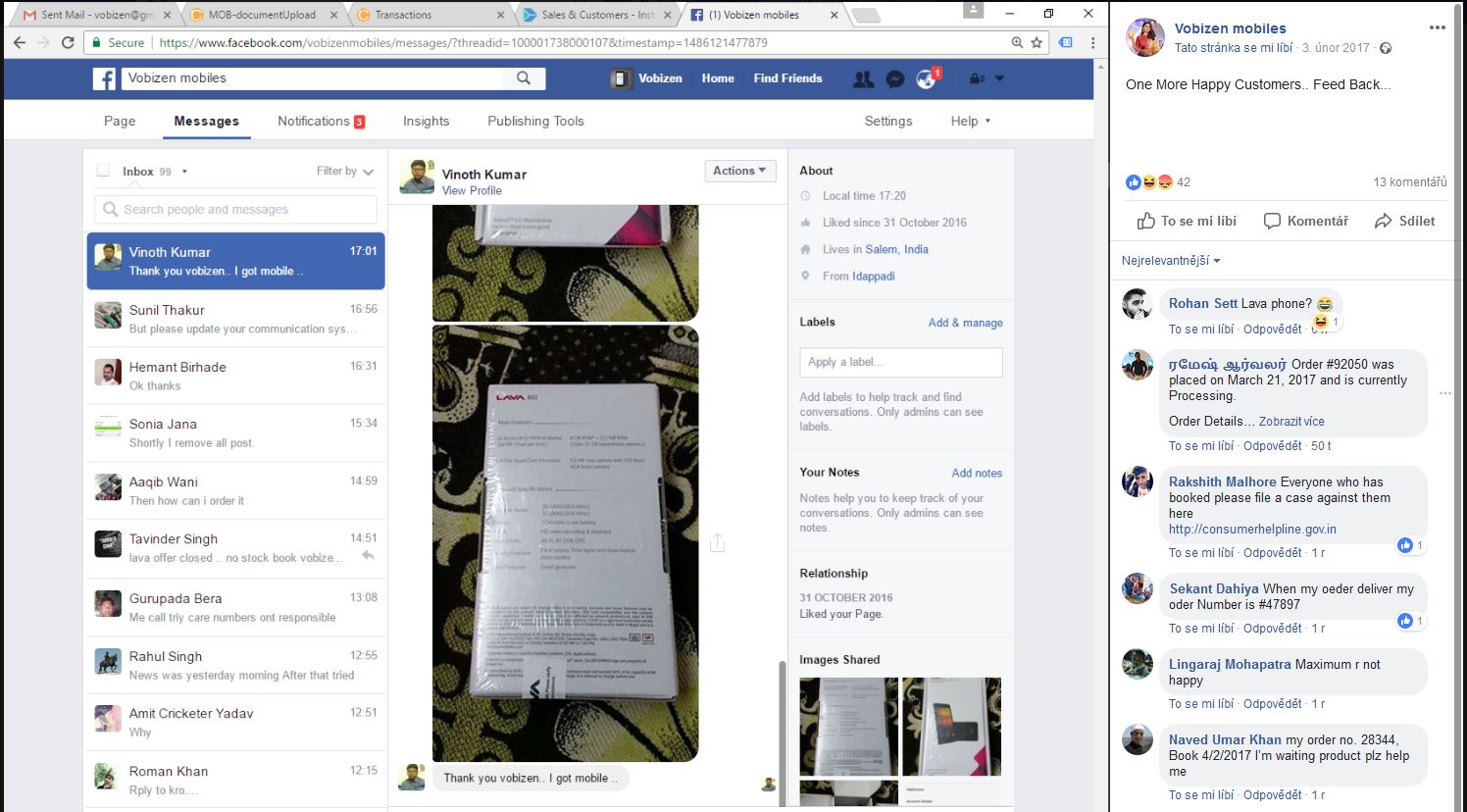Click Sdílet share button

coord(1405,221)
